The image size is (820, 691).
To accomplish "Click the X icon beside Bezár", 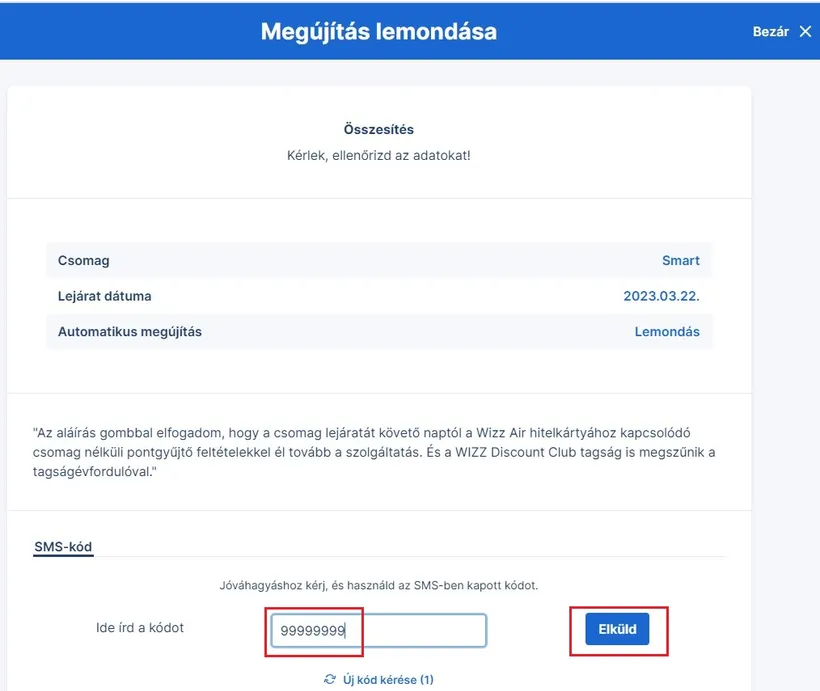I will point(806,32).
